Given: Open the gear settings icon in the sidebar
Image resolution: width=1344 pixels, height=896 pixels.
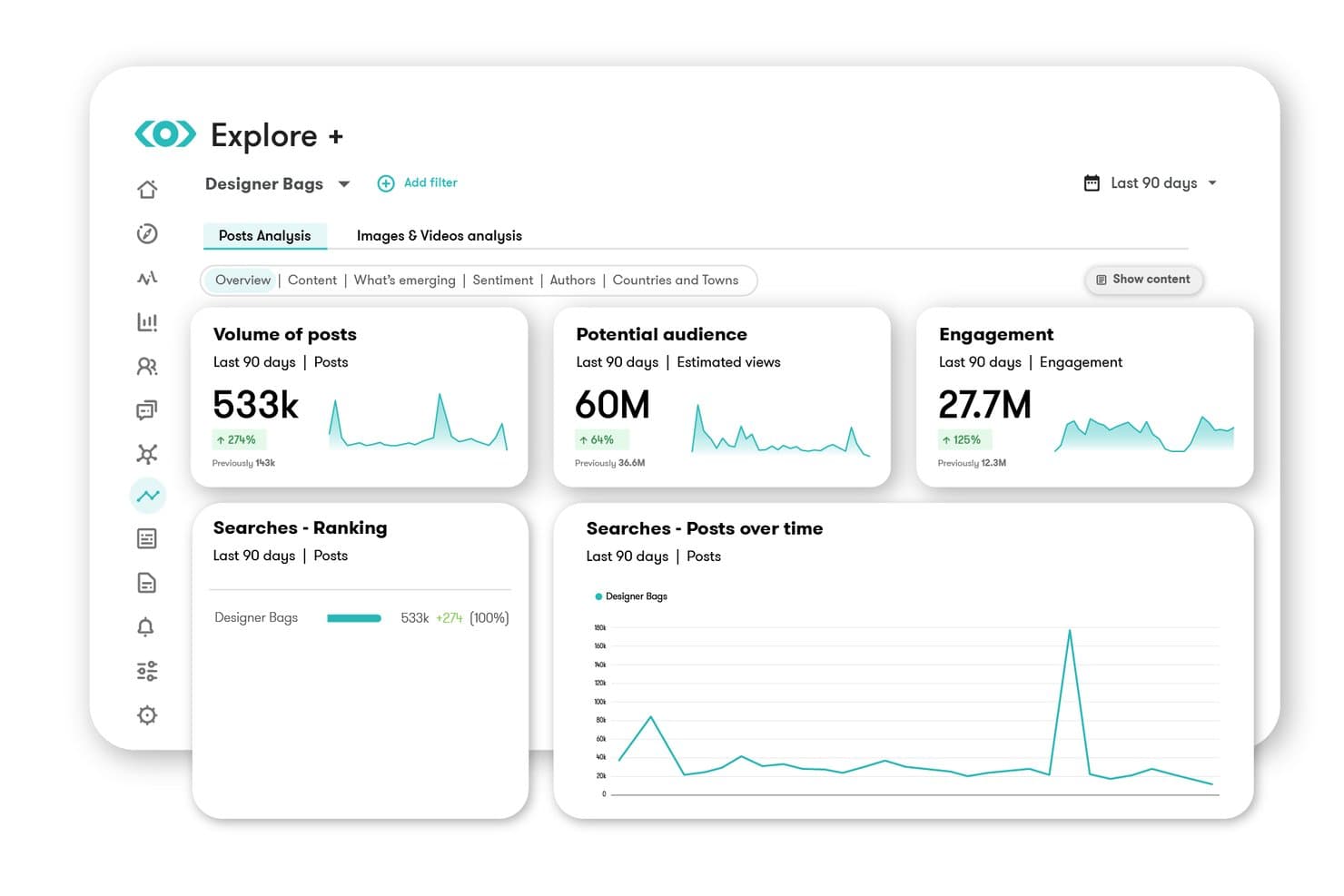Looking at the screenshot, I should [147, 715].
